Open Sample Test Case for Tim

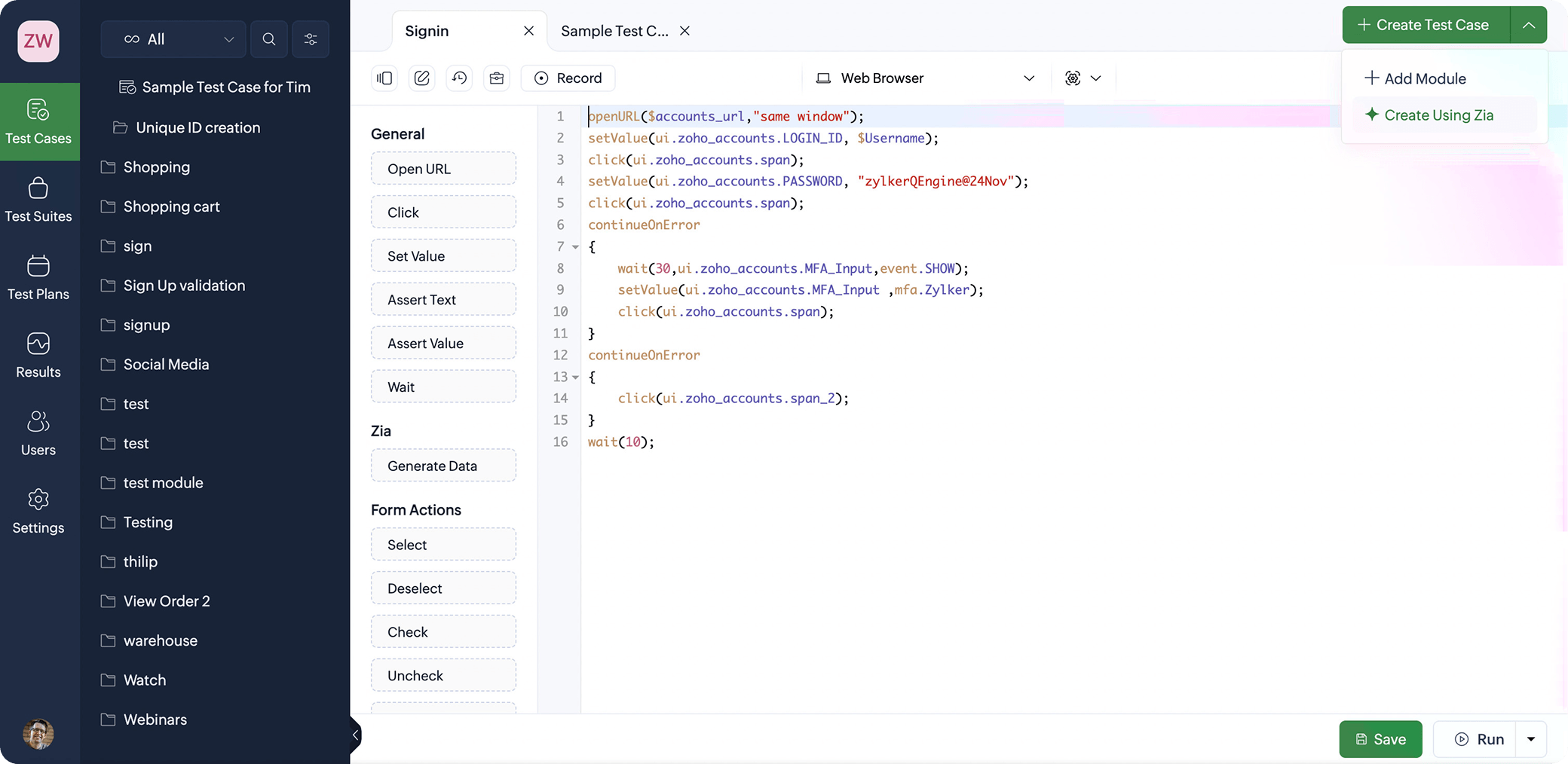pos(215,87)
